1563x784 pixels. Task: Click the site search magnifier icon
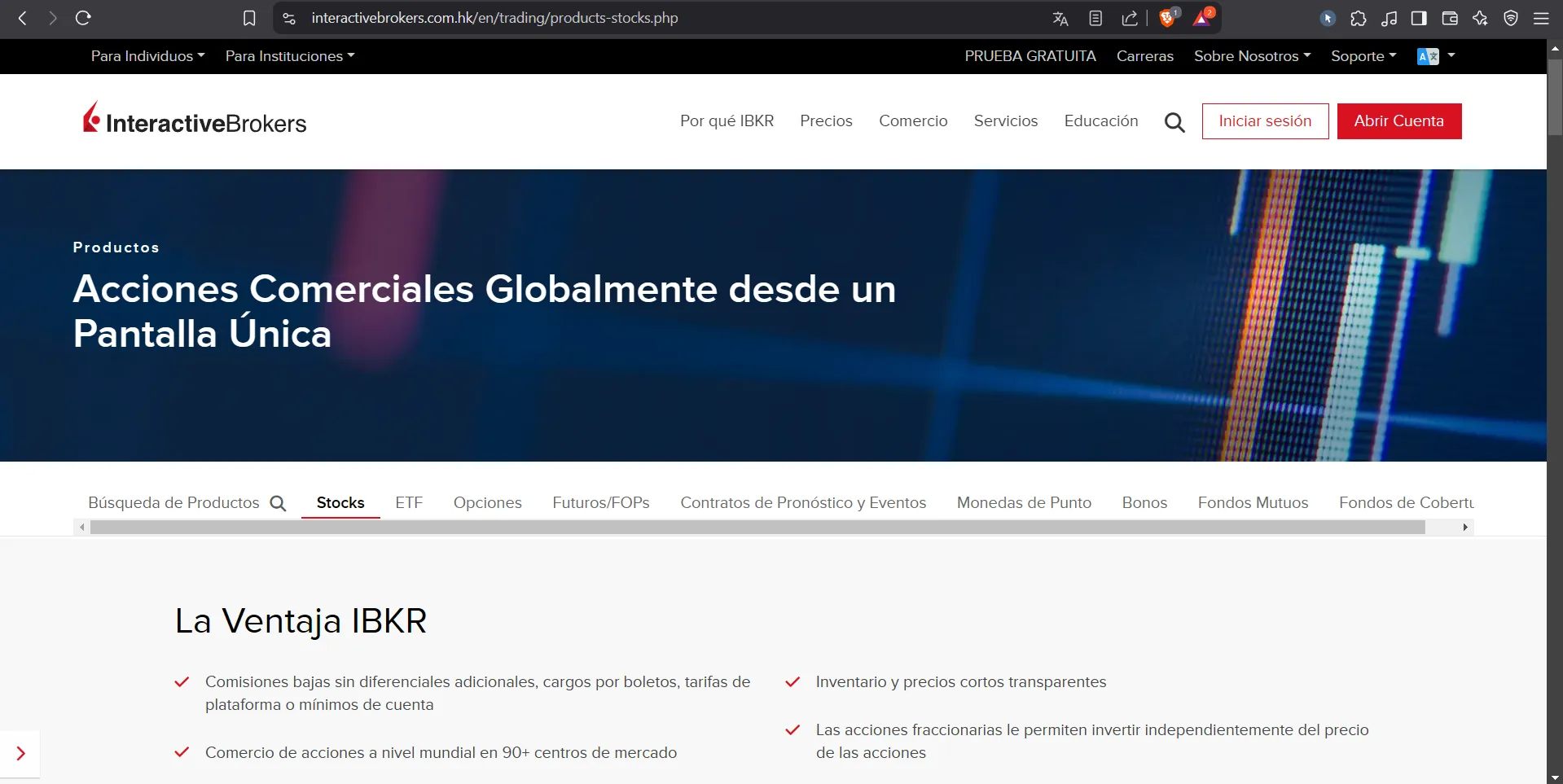pyautogui.click(x=1174, y=122)
